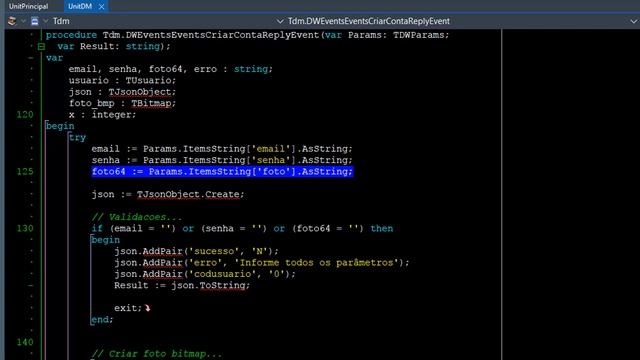
Task: Click the procedure Tdm.DWEventsEventsCriarContaReplyEvent declaration line
Action: pyautogui.click(x=247, y=35)
